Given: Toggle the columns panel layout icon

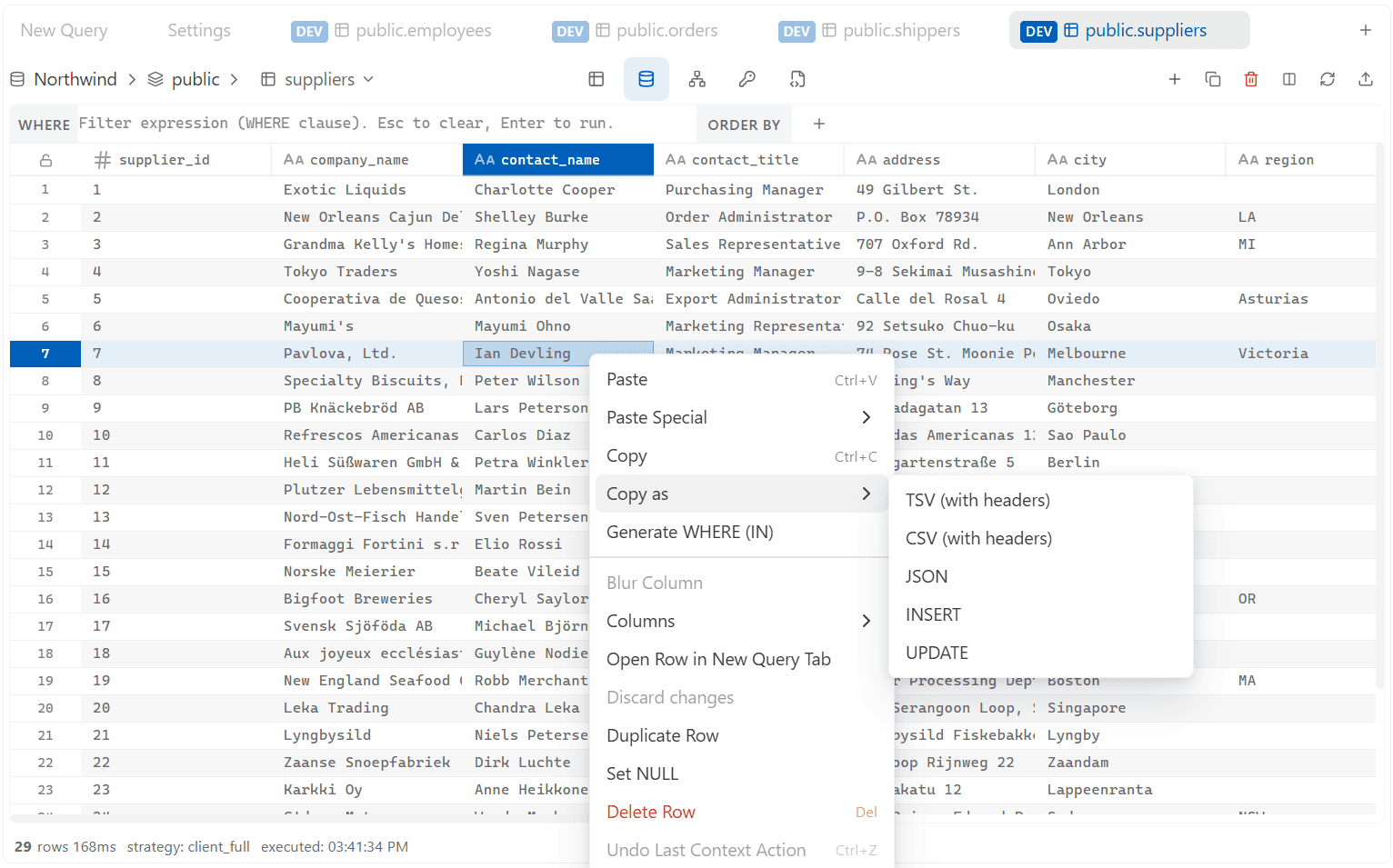Looking at the screenshot, I should [x=1289, y=79].
